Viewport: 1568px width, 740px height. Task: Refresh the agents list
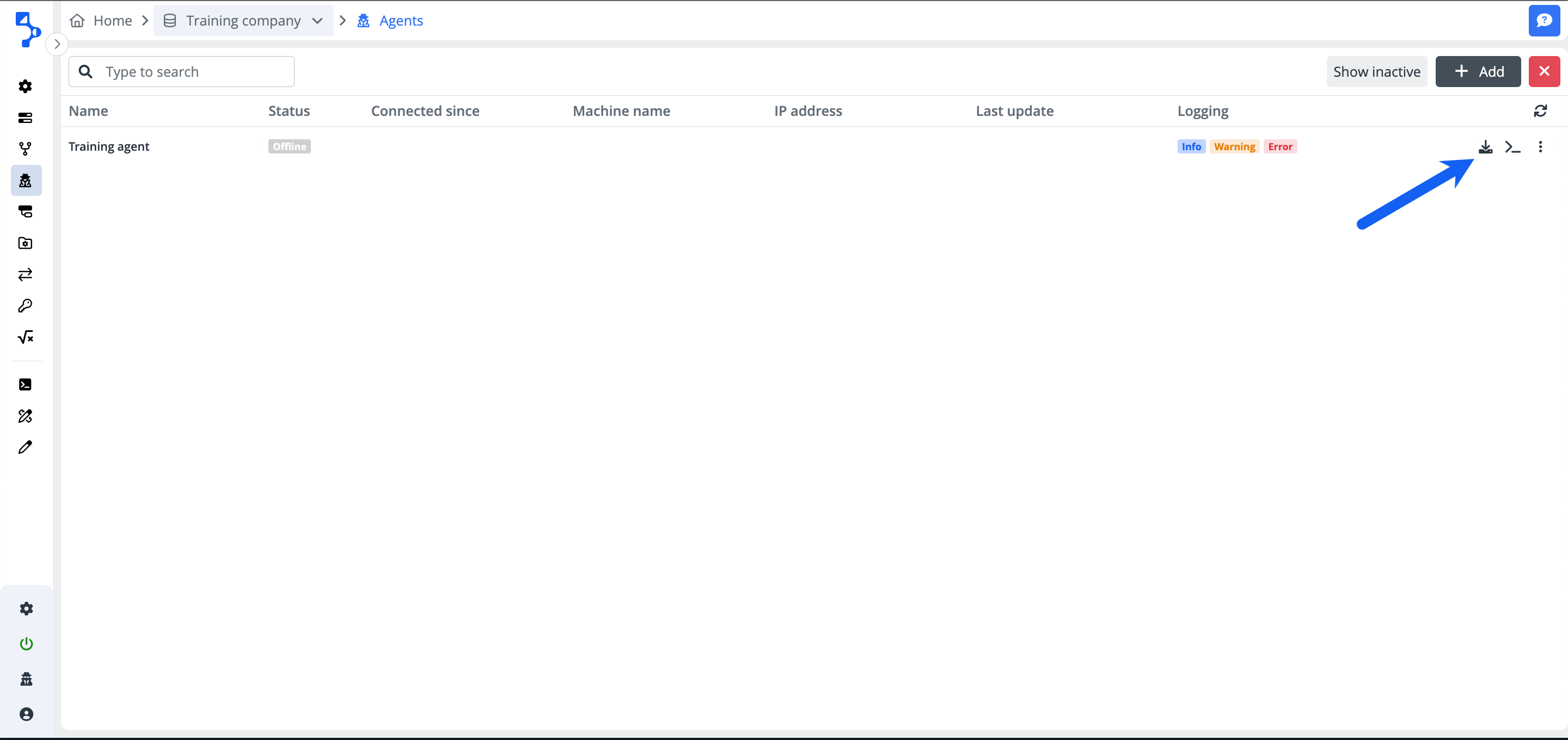tap(1540, 111)
